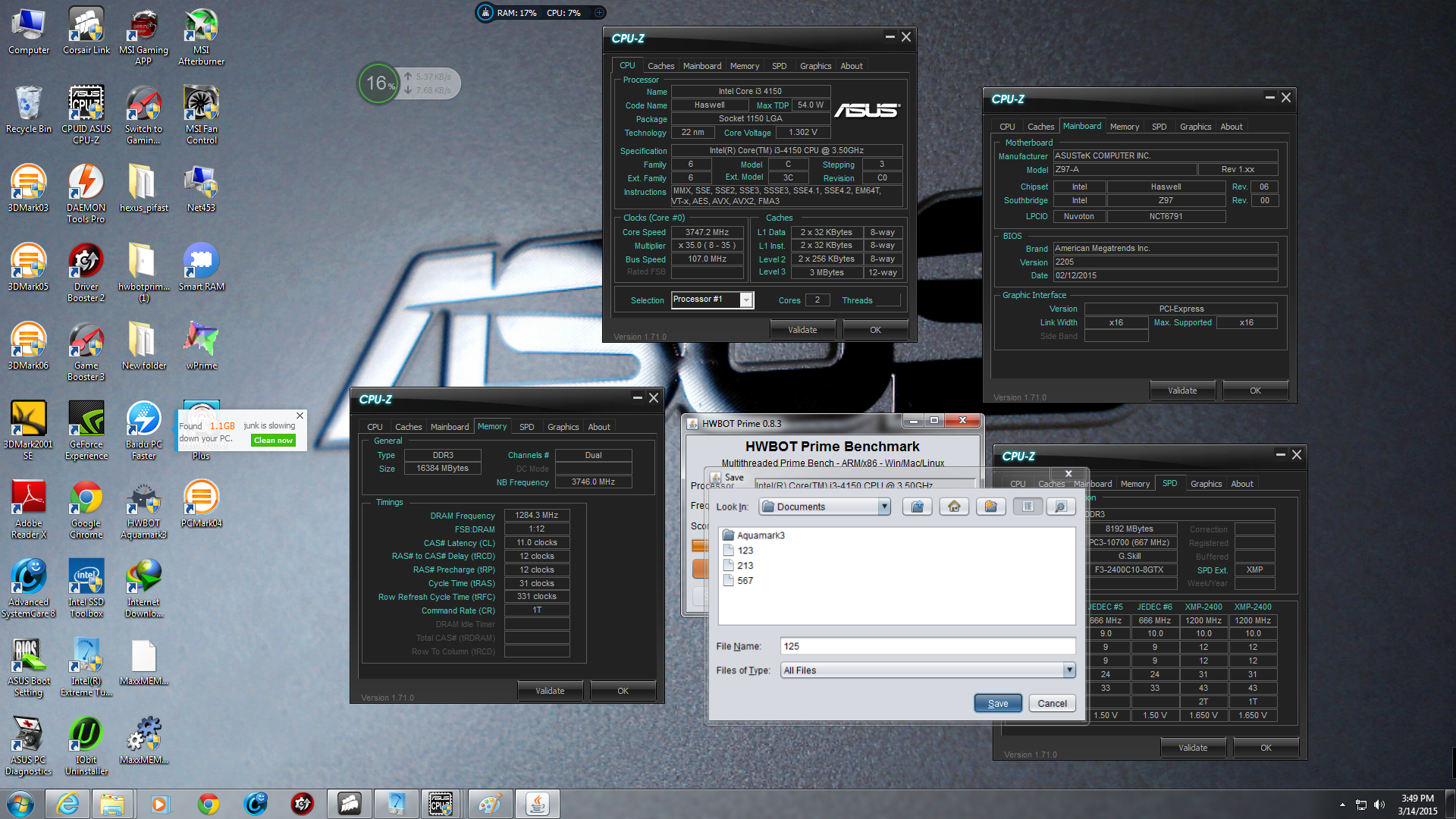
Task: Open Internet Explorer from taskbar
Action: (x=67, y=804)
